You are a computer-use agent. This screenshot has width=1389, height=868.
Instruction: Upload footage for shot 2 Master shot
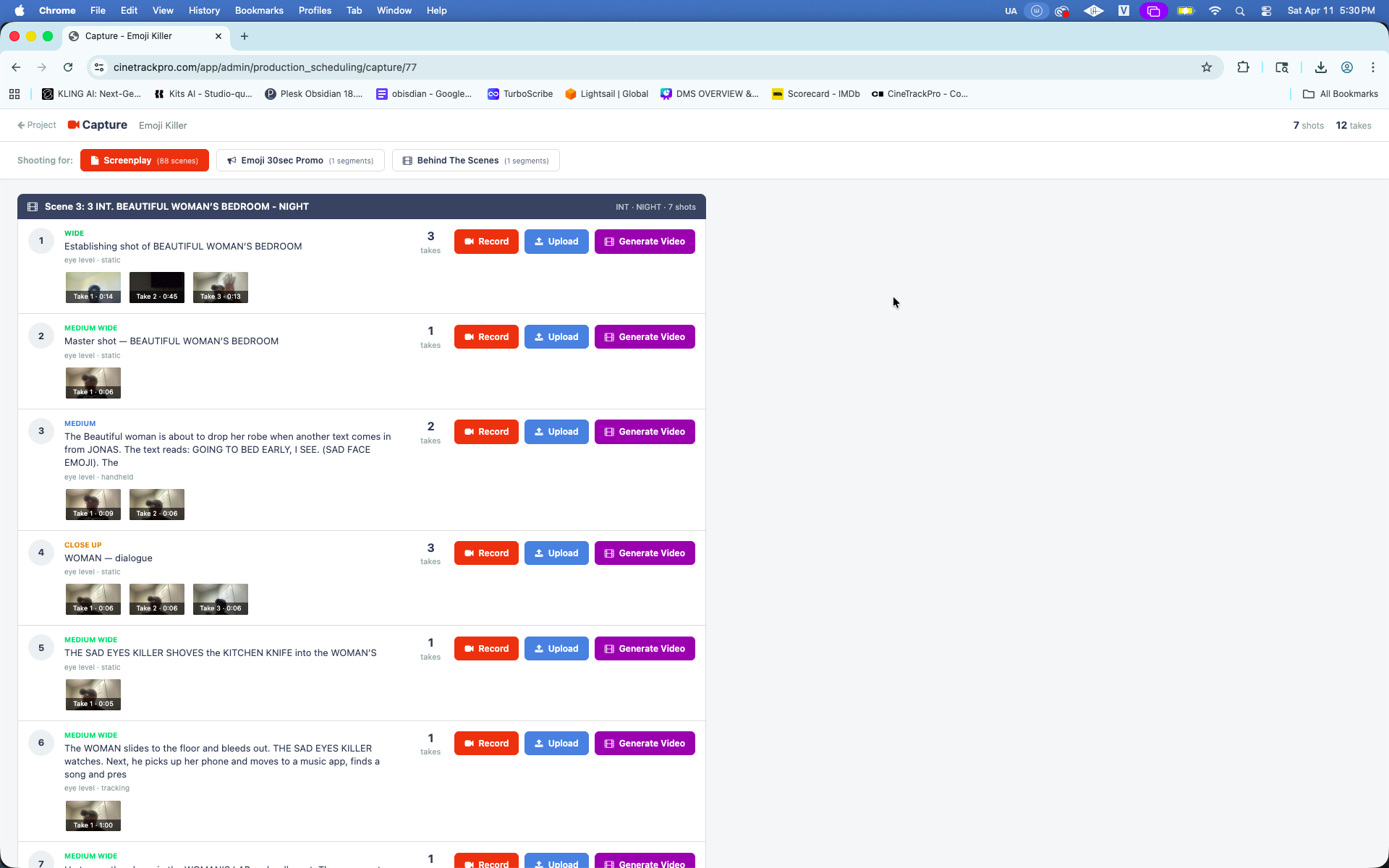coord(556,337)
